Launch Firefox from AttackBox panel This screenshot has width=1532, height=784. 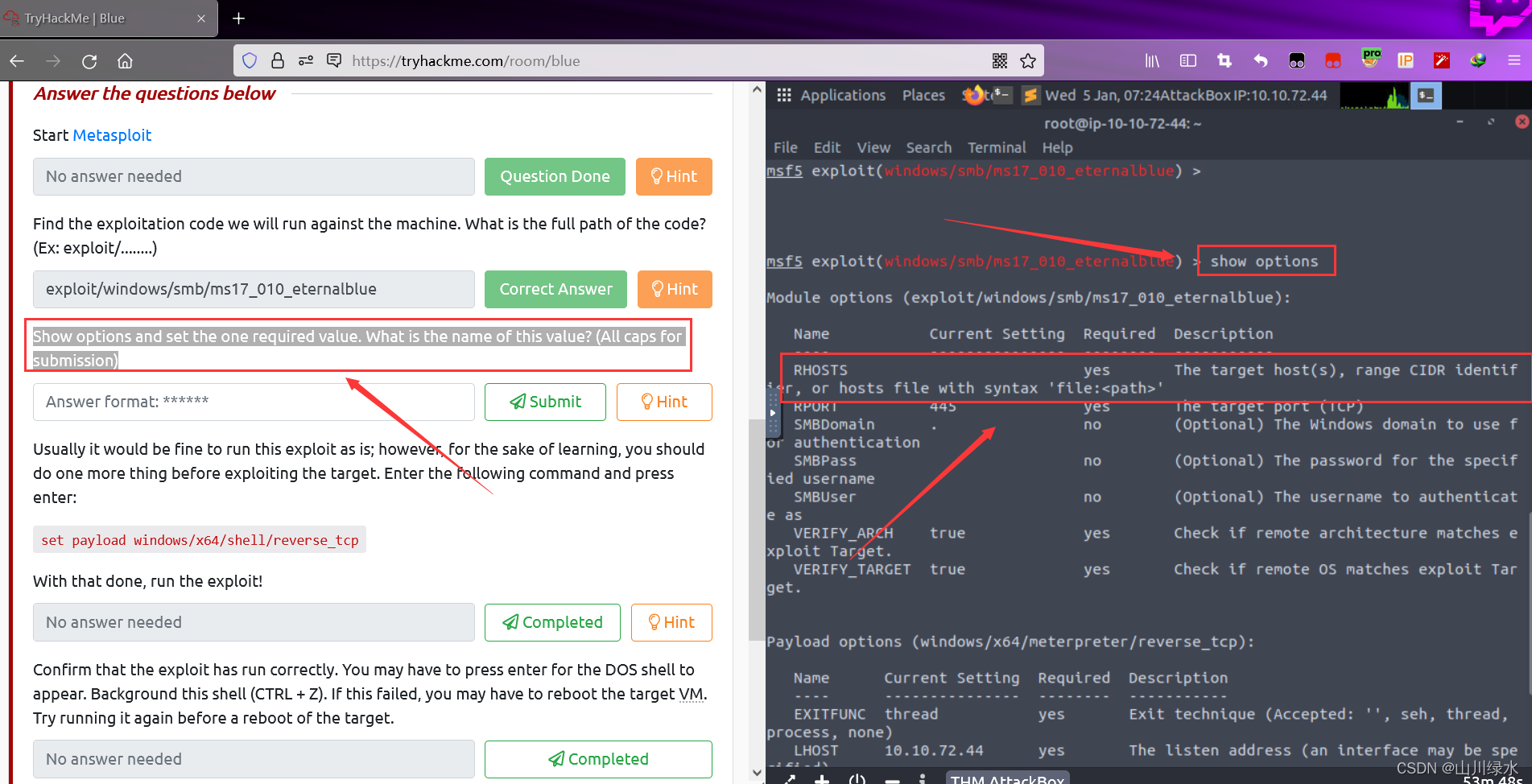click(974, 95)
